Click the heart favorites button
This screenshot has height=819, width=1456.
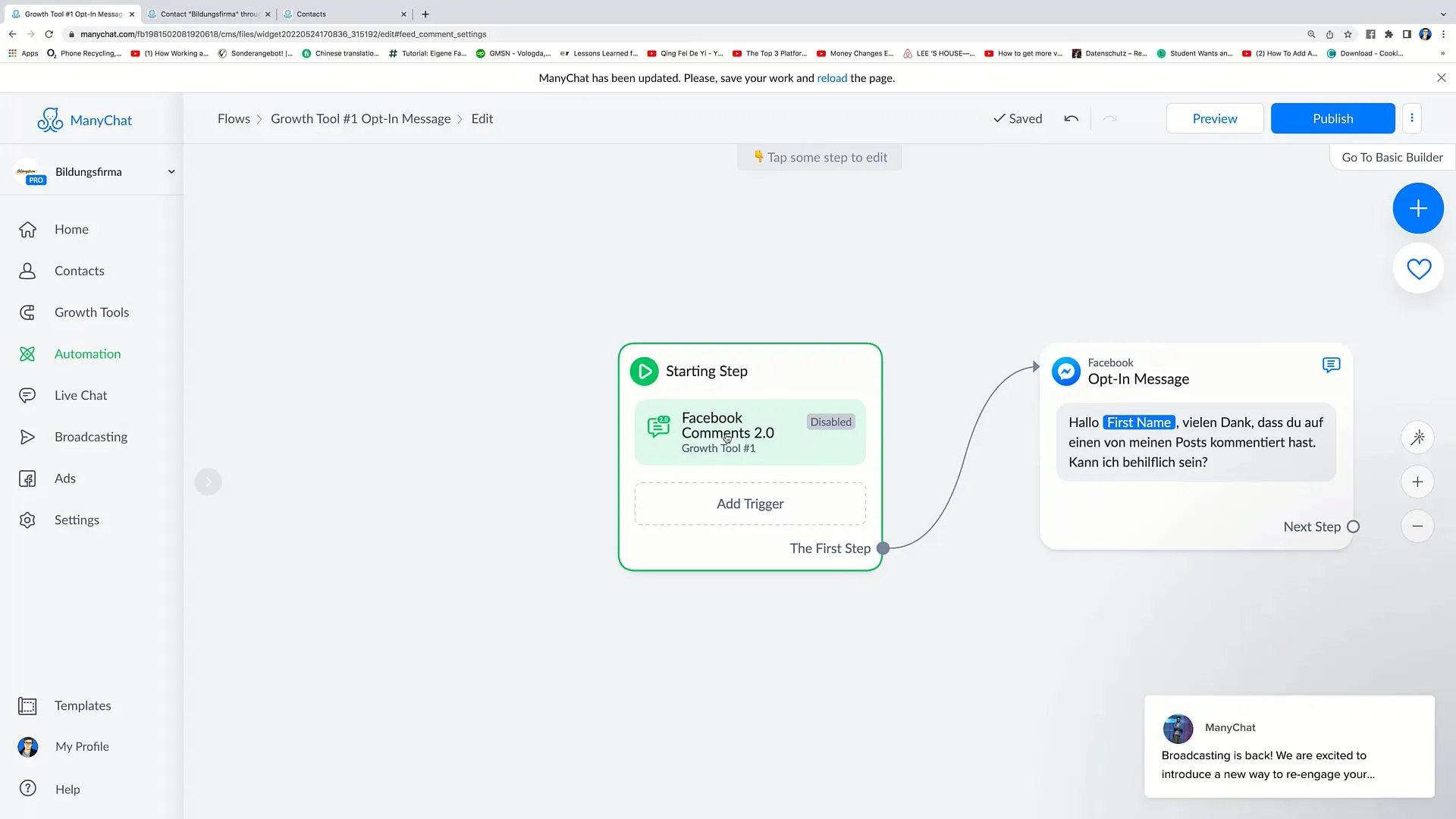[x=1418, y=268]
